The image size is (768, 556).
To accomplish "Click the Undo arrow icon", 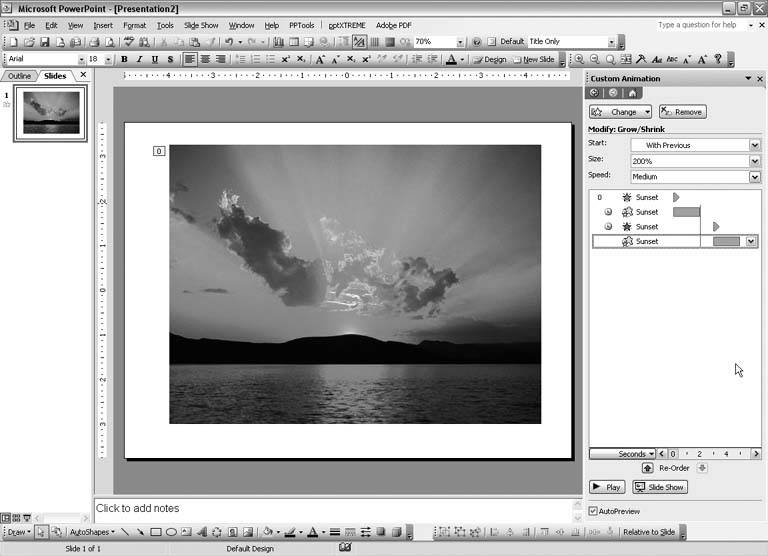I will click(229, 43).
